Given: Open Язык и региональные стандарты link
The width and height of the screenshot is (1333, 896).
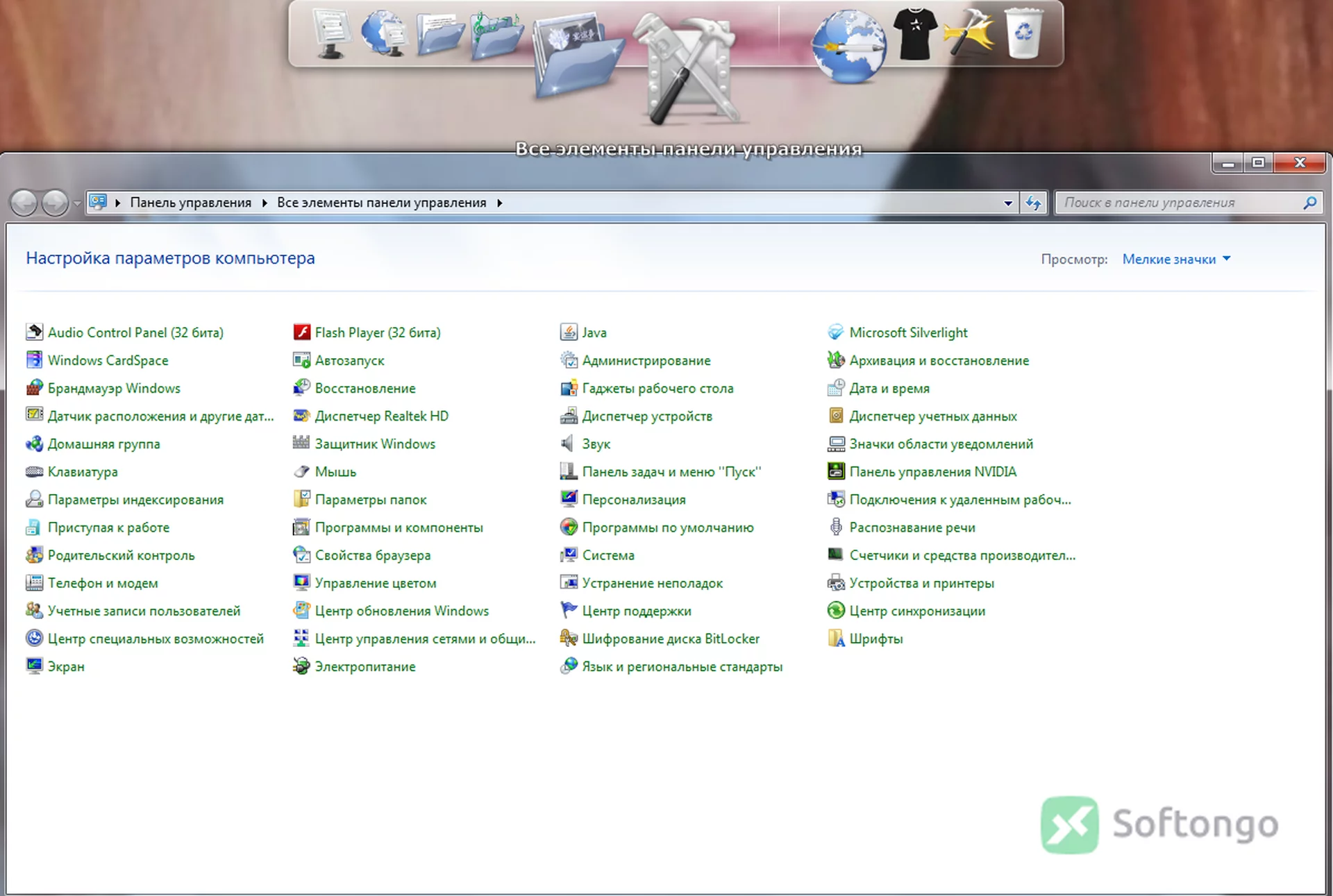Looking at the screenshot, I should point(682,666).
